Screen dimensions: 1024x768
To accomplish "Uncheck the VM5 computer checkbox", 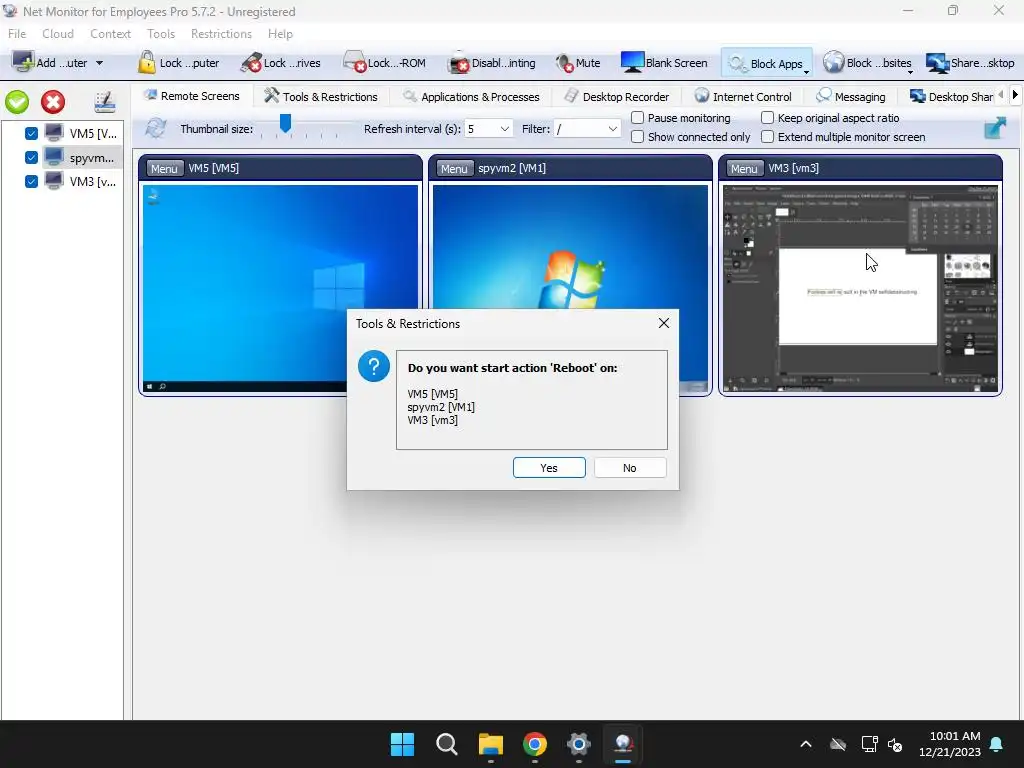I will (x=31, y=134).
